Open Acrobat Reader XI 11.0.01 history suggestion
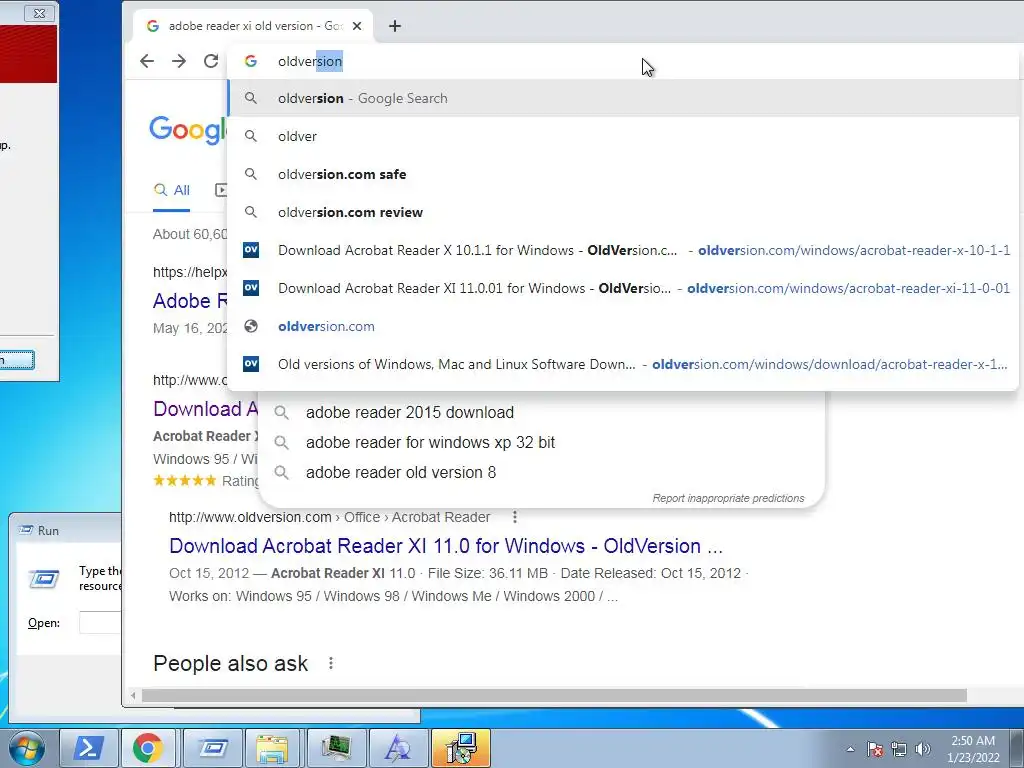 click(624, 288)
